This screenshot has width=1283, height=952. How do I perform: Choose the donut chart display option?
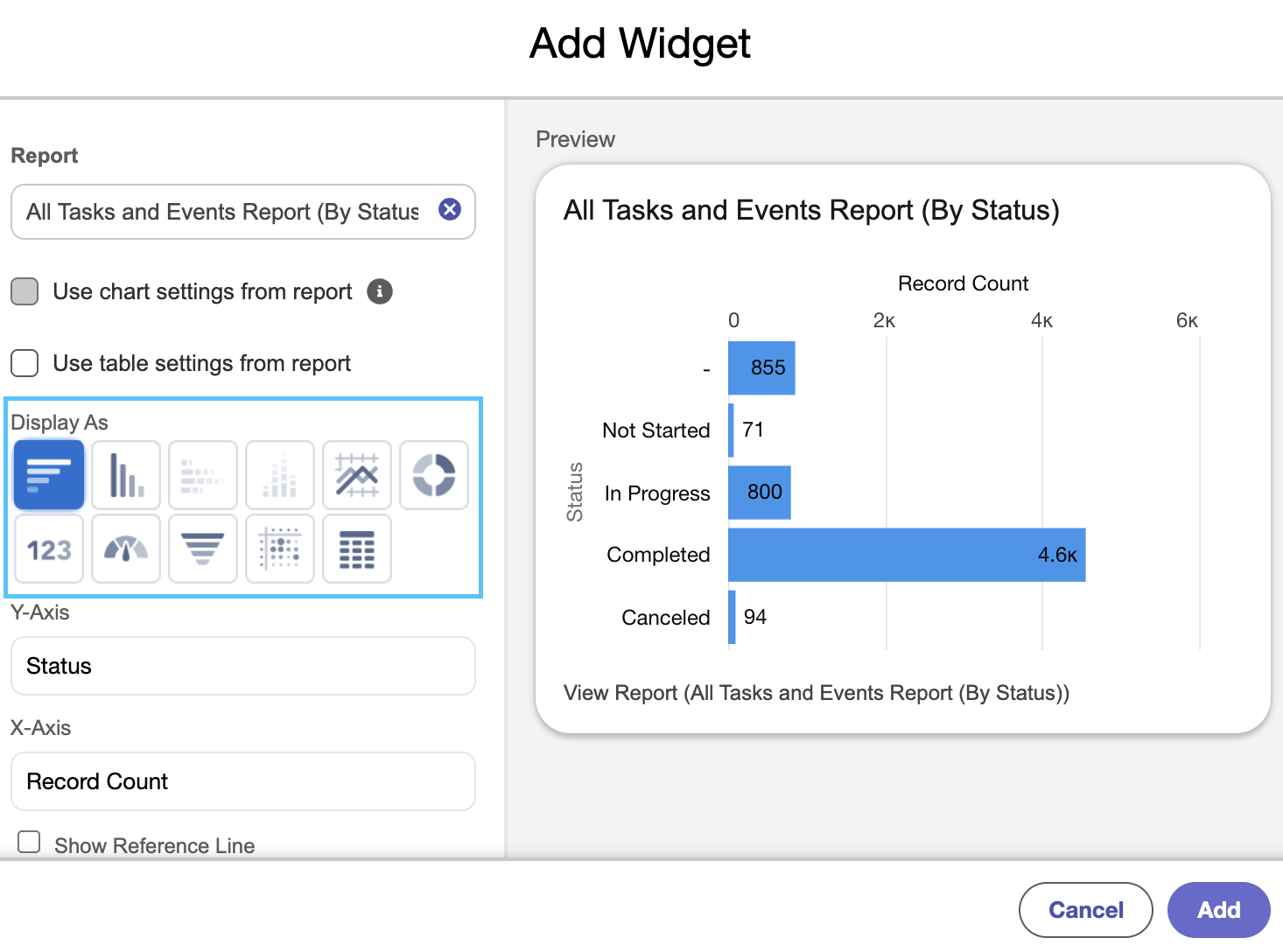point(434,475)
